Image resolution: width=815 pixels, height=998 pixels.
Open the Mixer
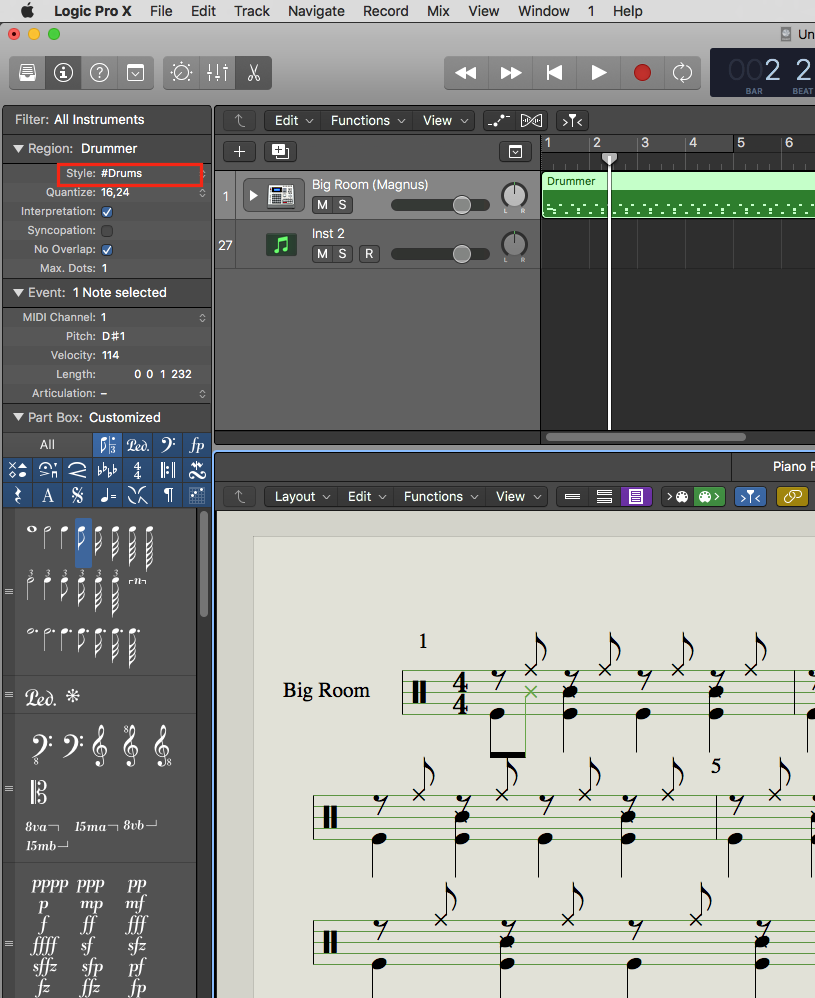point(217,73)
